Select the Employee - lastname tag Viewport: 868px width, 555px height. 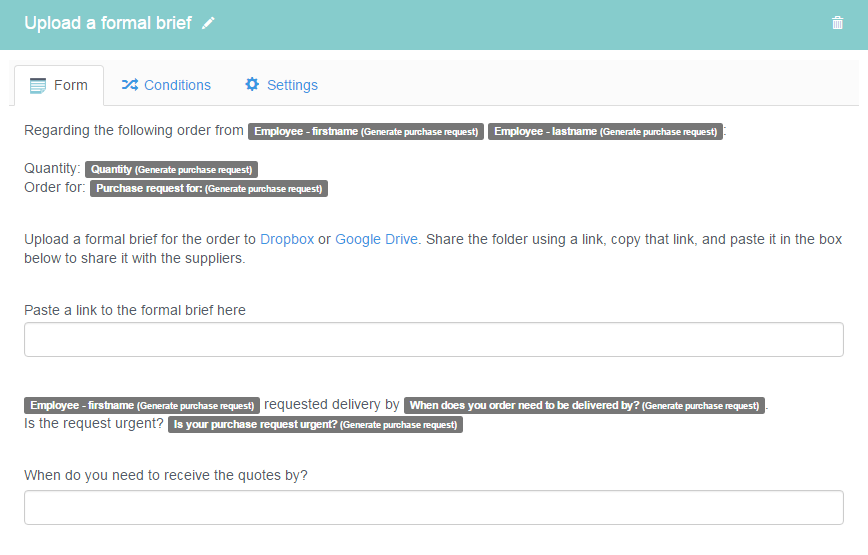click(x=605, y=132)
